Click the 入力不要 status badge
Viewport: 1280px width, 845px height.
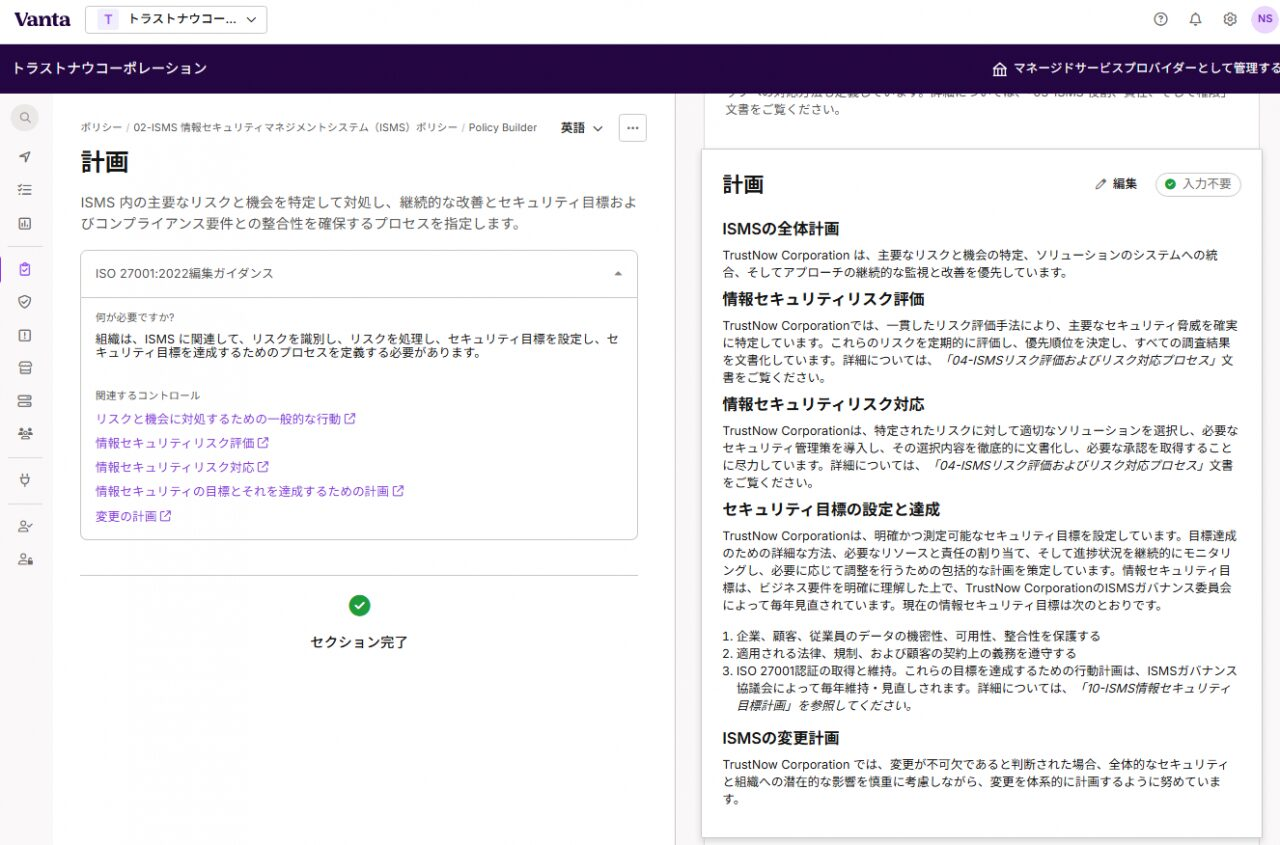coord(1198,184)
